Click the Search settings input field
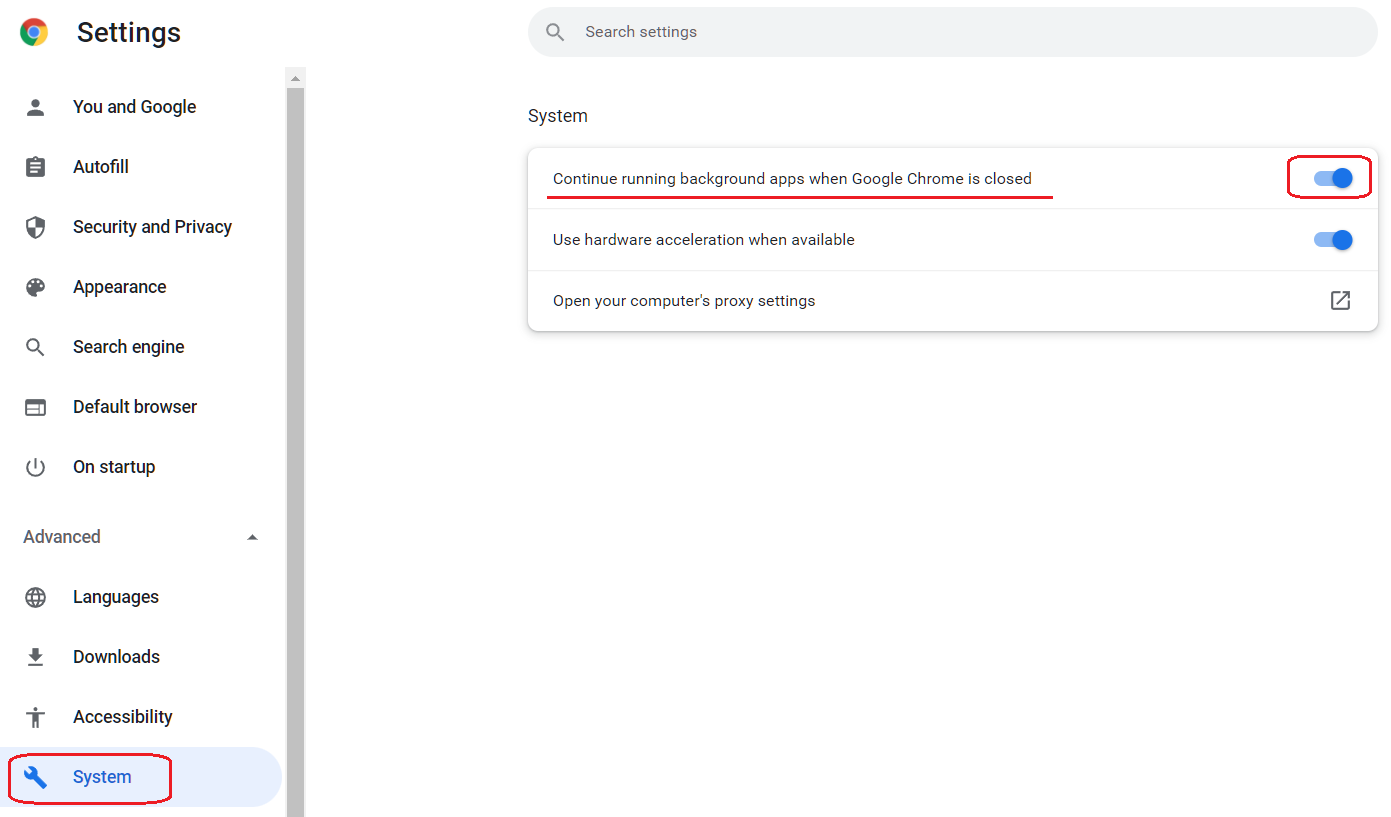This screenshot has height=817, width=1391. pos(953,32)
